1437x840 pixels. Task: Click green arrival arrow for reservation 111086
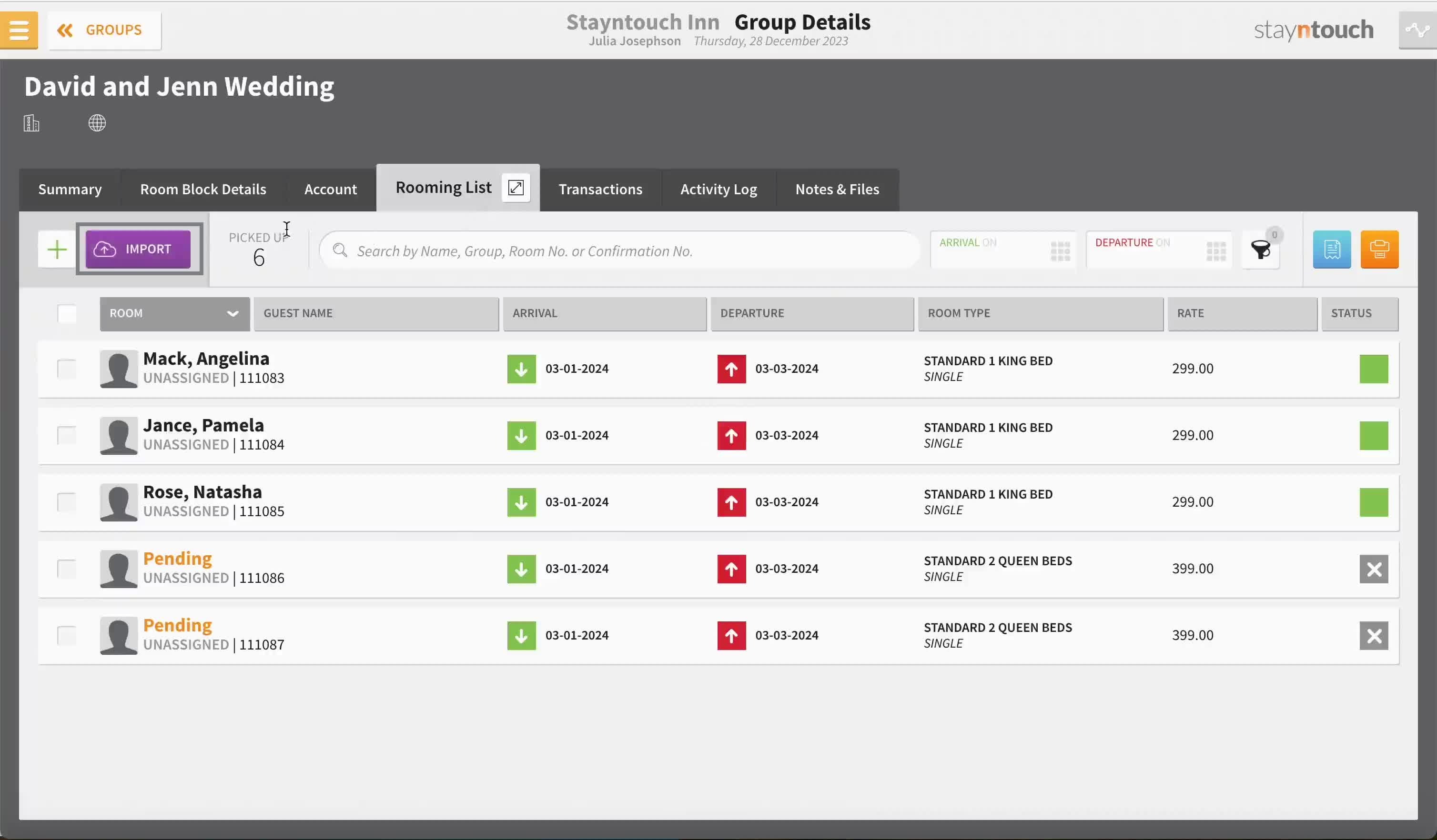(x=521, y=569)
